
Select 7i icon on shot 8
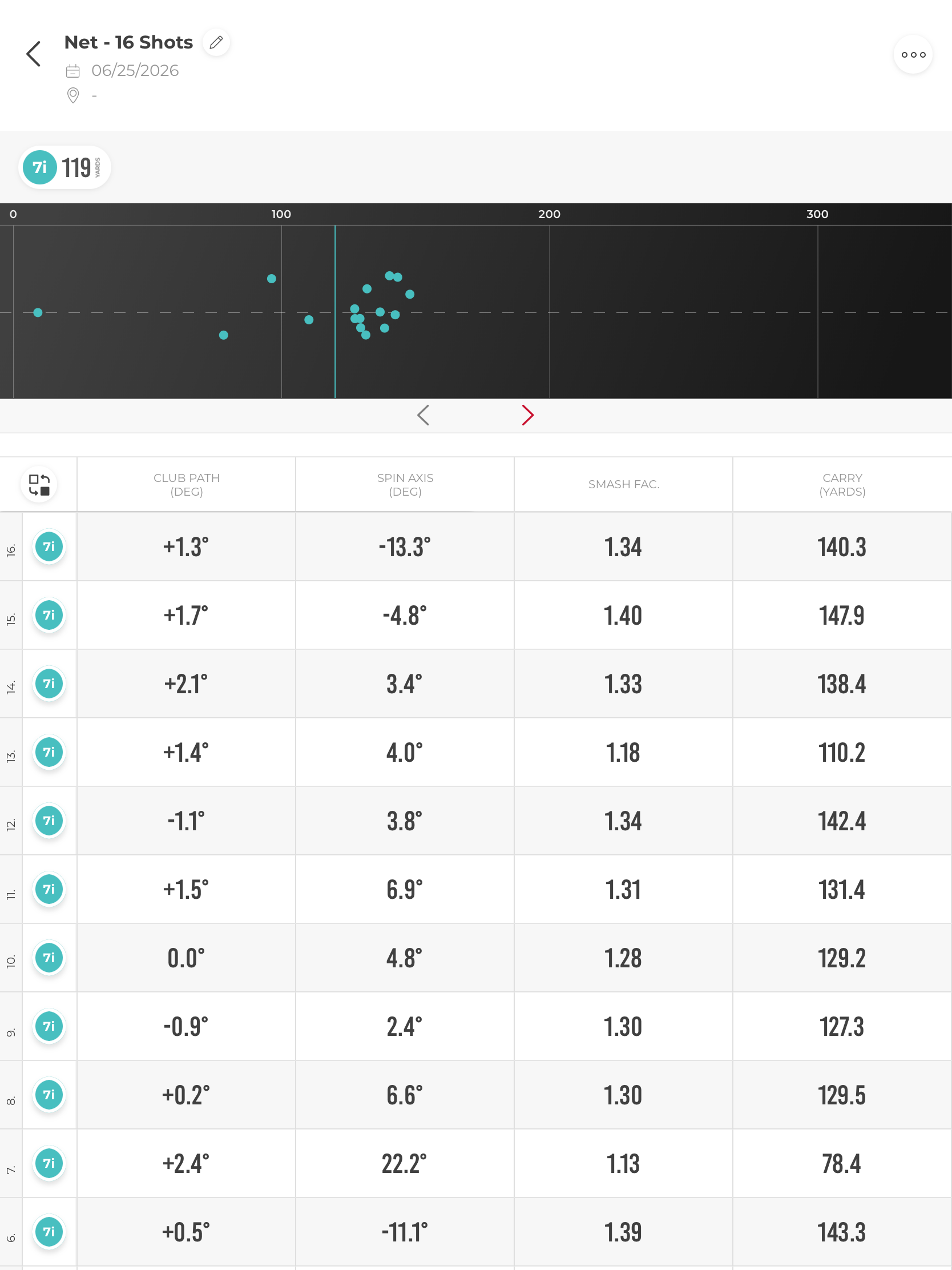49,1095
